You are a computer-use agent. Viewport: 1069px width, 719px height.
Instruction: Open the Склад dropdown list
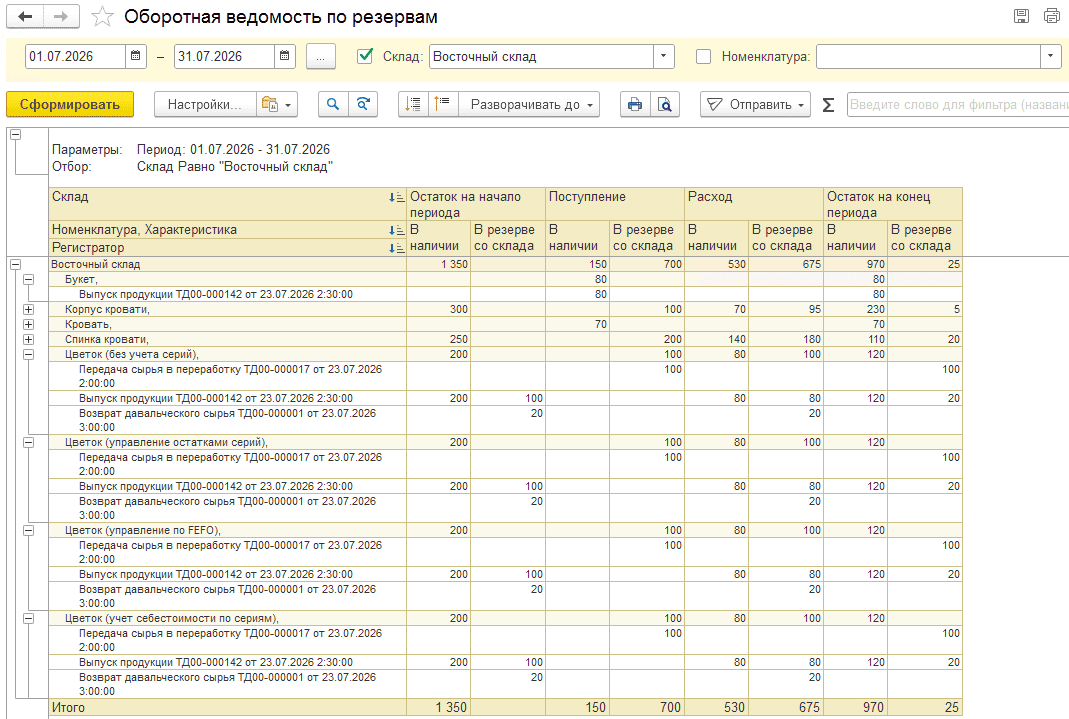663,56
